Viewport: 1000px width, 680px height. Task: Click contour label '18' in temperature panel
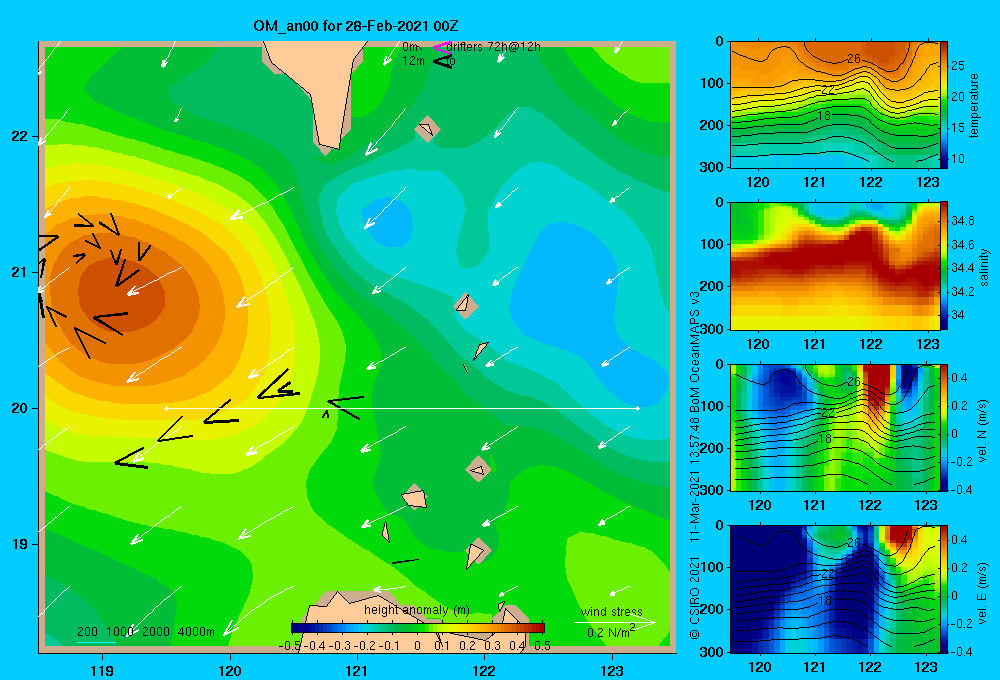(824, 115)
